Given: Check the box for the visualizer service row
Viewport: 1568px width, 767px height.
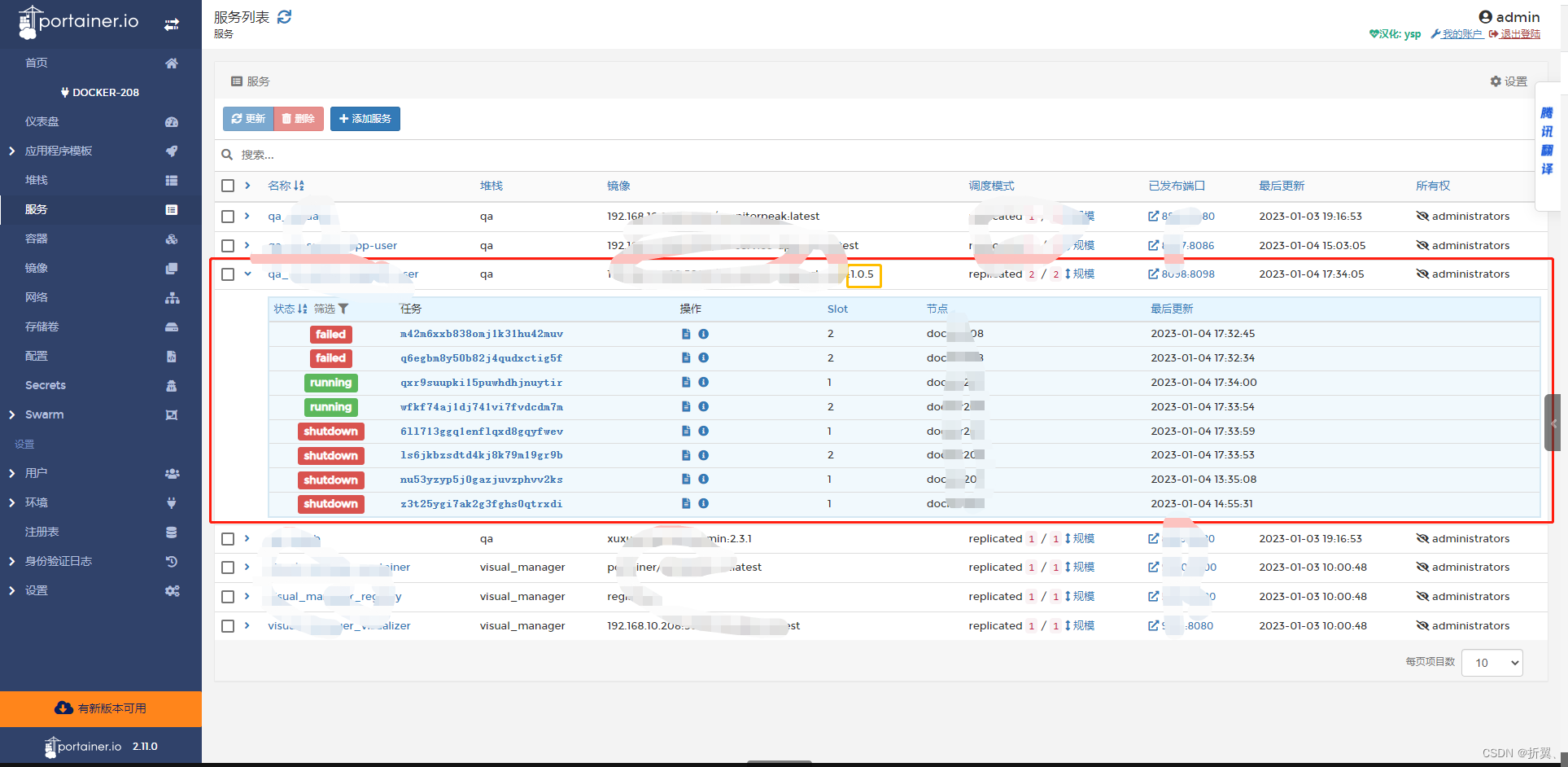Looking at the screenshot, I should pos(228,626).
